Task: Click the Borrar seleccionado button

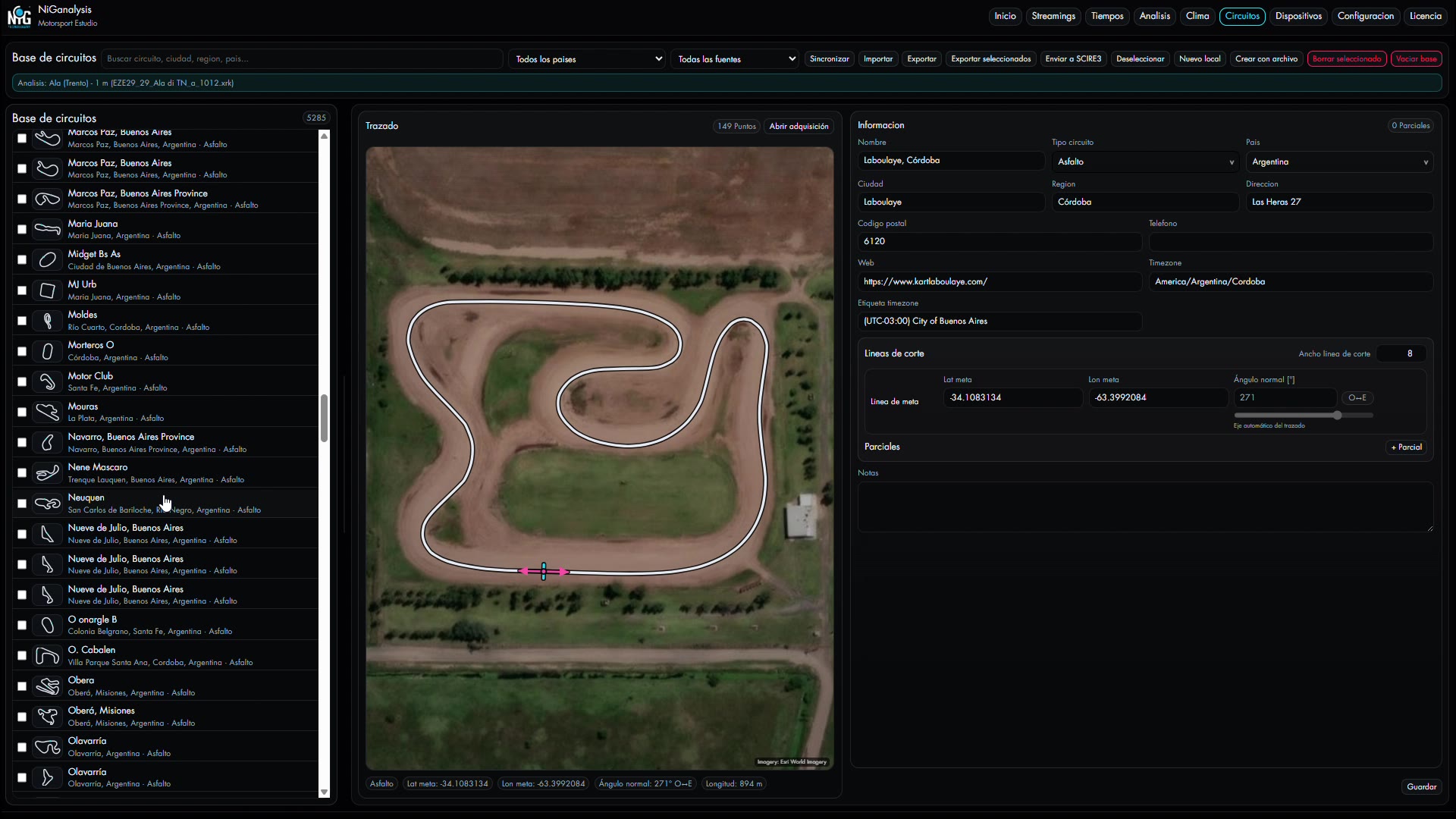Action: point(1347,58)
